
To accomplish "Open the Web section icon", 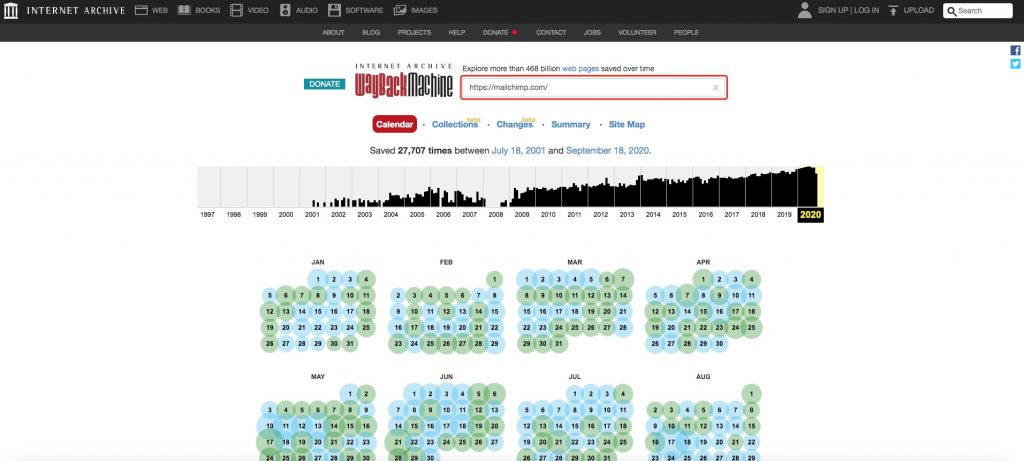I will pyautogui.click(x=141, y=10).
